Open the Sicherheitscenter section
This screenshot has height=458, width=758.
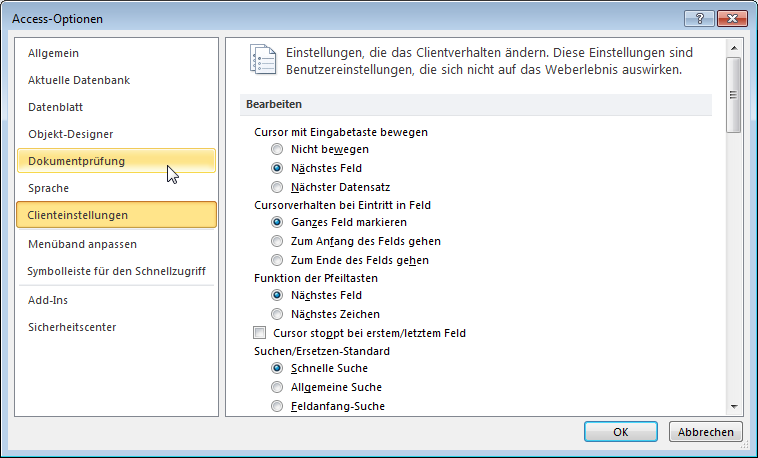click(72, 327)
